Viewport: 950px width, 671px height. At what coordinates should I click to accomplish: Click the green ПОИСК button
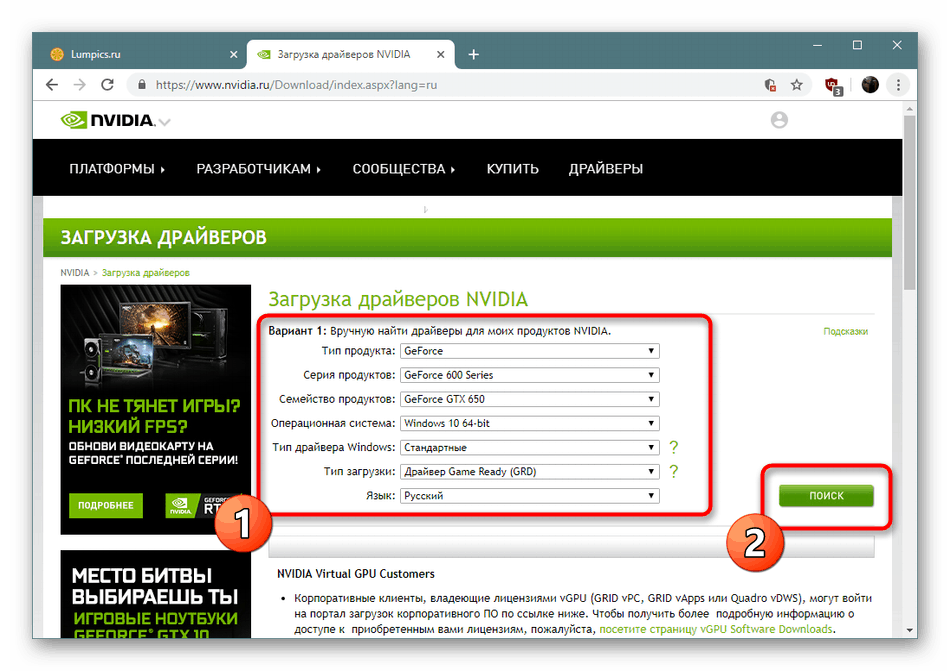(x=826, y=496)
